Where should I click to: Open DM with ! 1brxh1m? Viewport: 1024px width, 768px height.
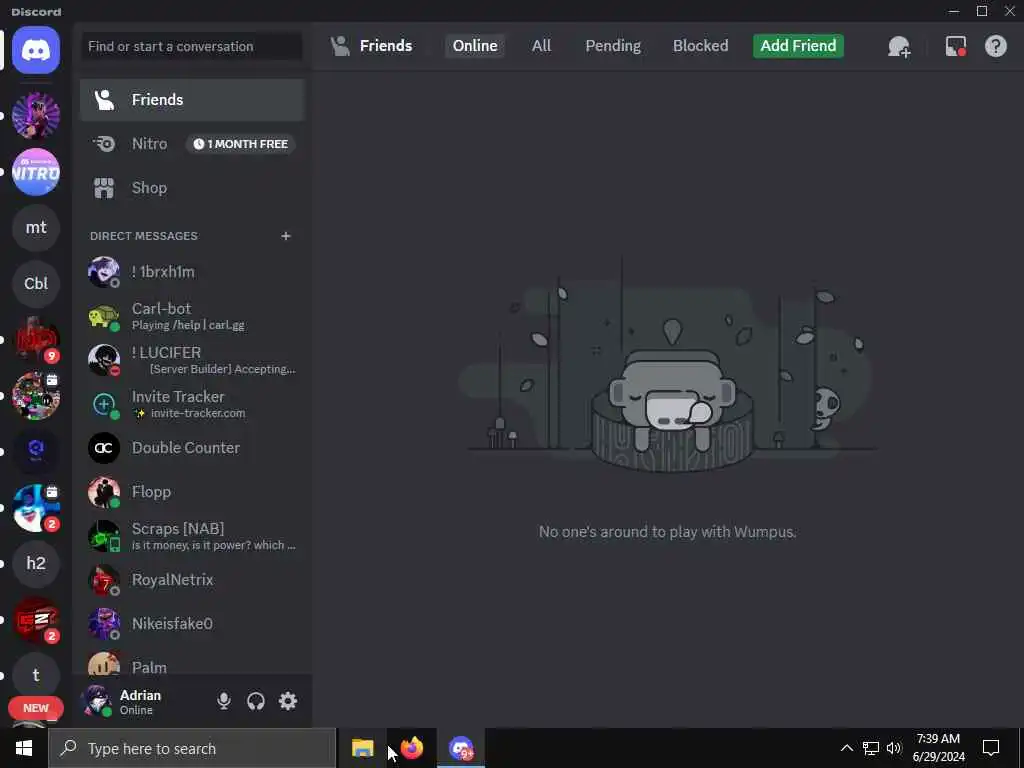click(x=192, y=272)
